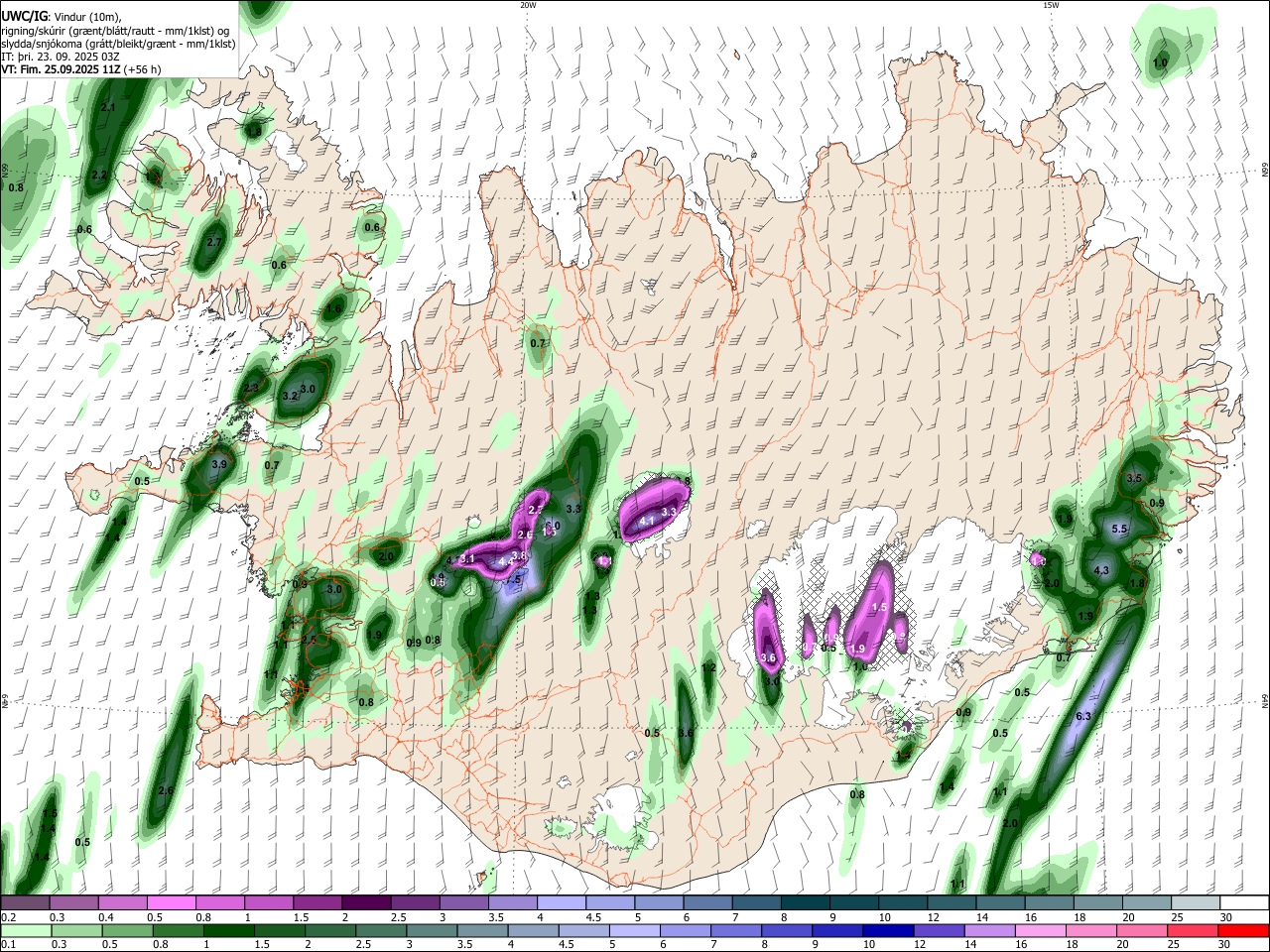The image size is (1270, 952).
Task: Select the lavender 4–4.5 swatch in top legend row
Action: tap(560, 903)
